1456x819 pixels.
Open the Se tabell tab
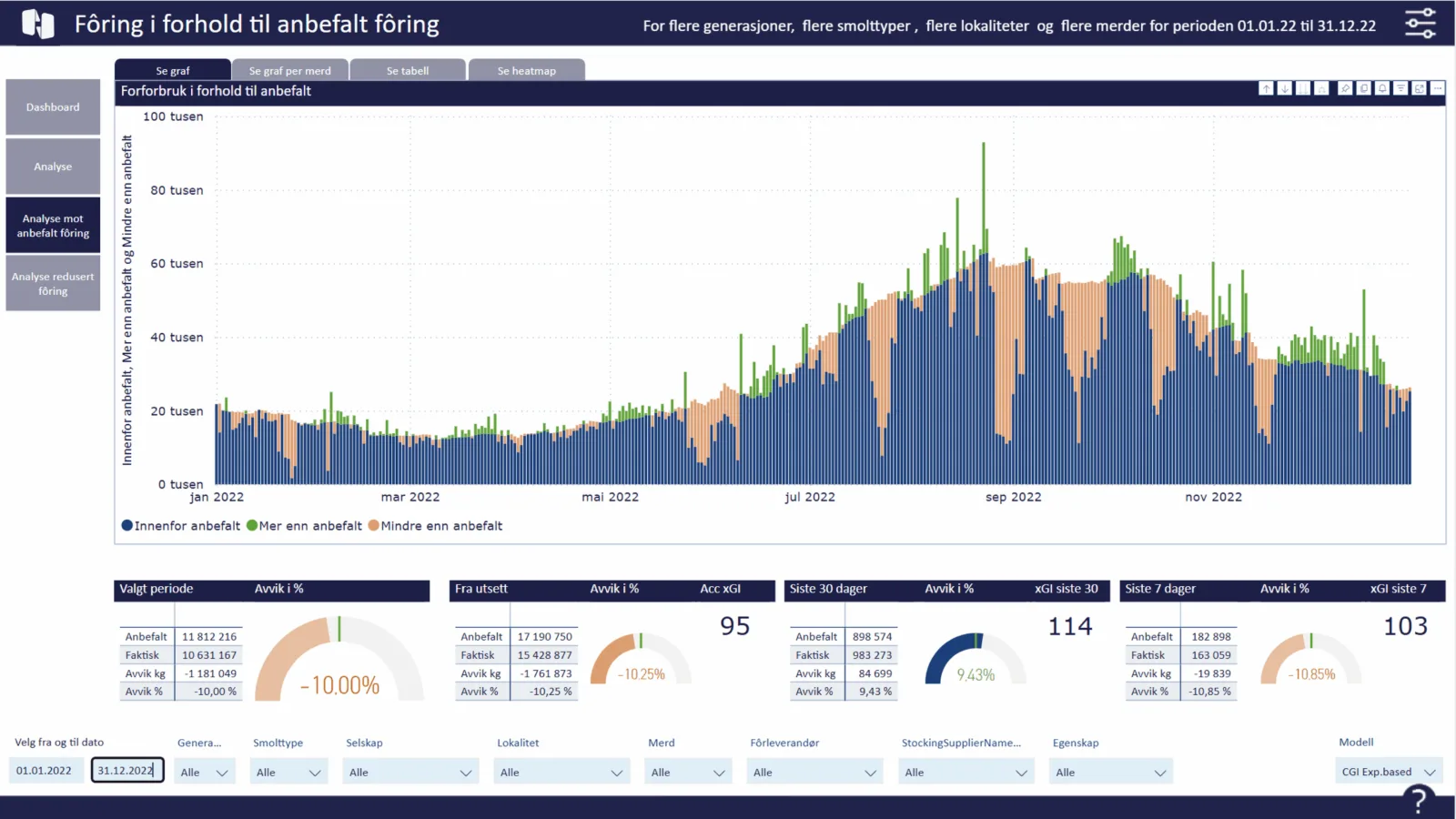(x=408, y=70)
